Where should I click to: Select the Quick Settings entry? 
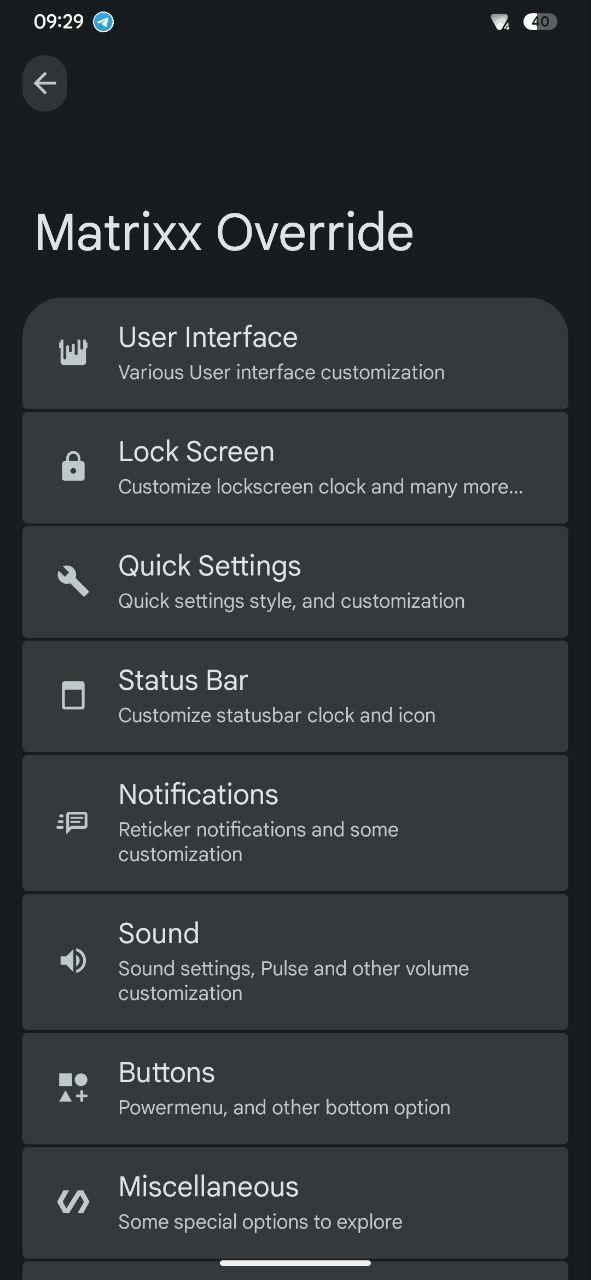tap(295, 581)
